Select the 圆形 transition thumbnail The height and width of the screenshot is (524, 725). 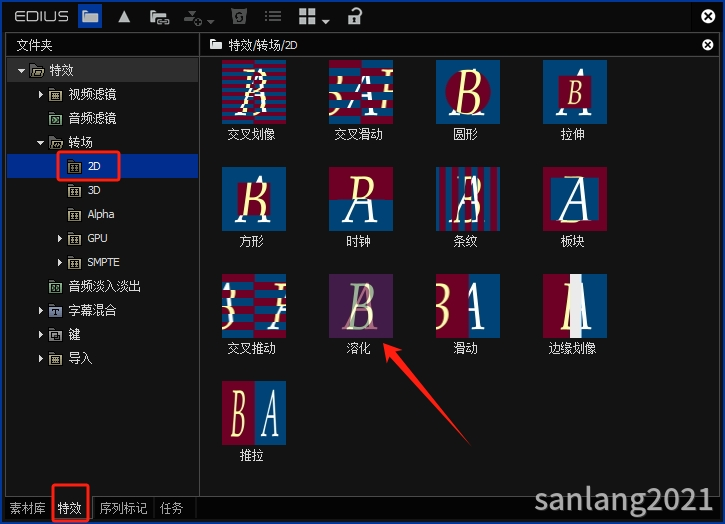click(467, 92)
